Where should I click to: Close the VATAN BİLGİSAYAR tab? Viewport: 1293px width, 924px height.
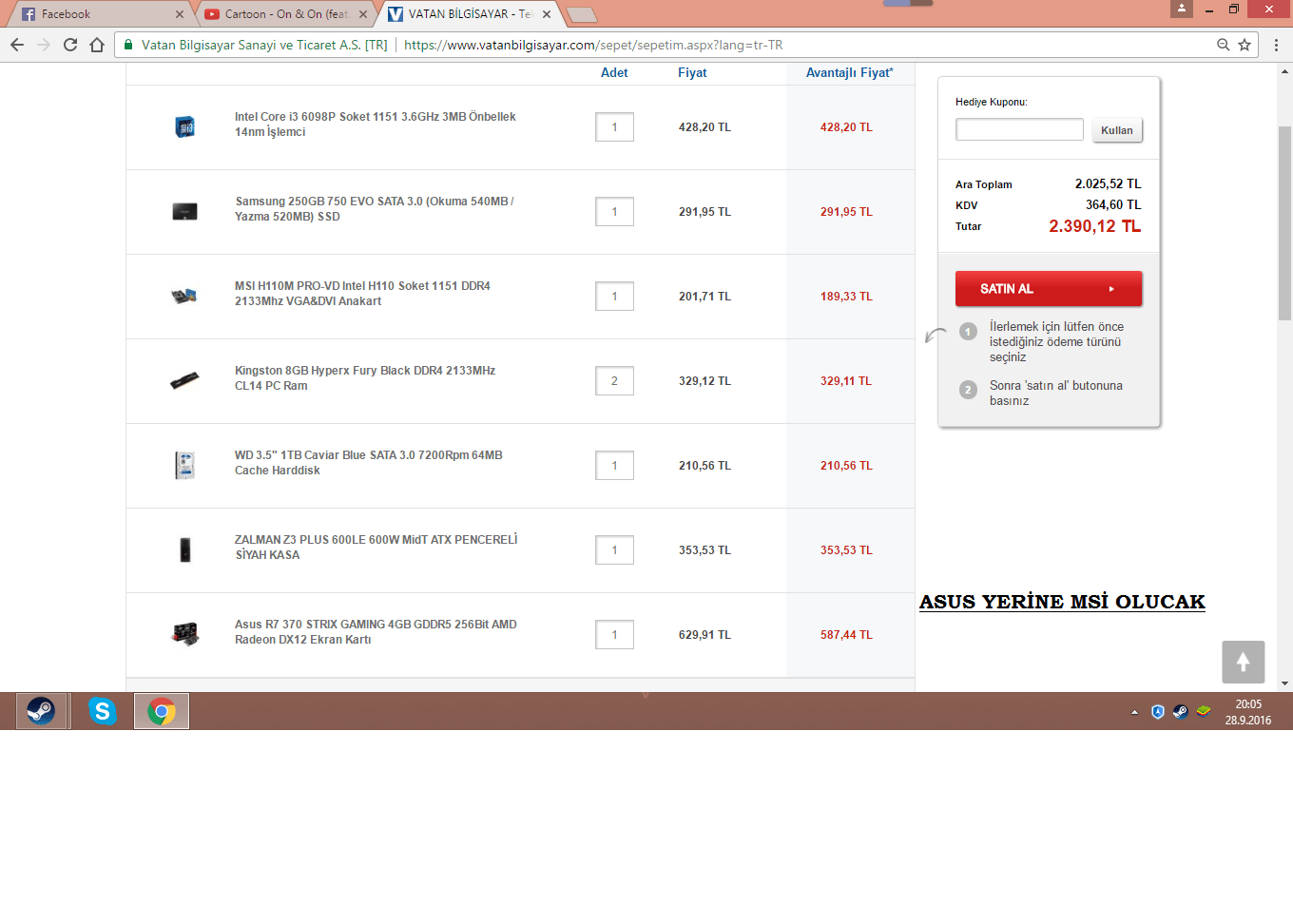(547, 14)
